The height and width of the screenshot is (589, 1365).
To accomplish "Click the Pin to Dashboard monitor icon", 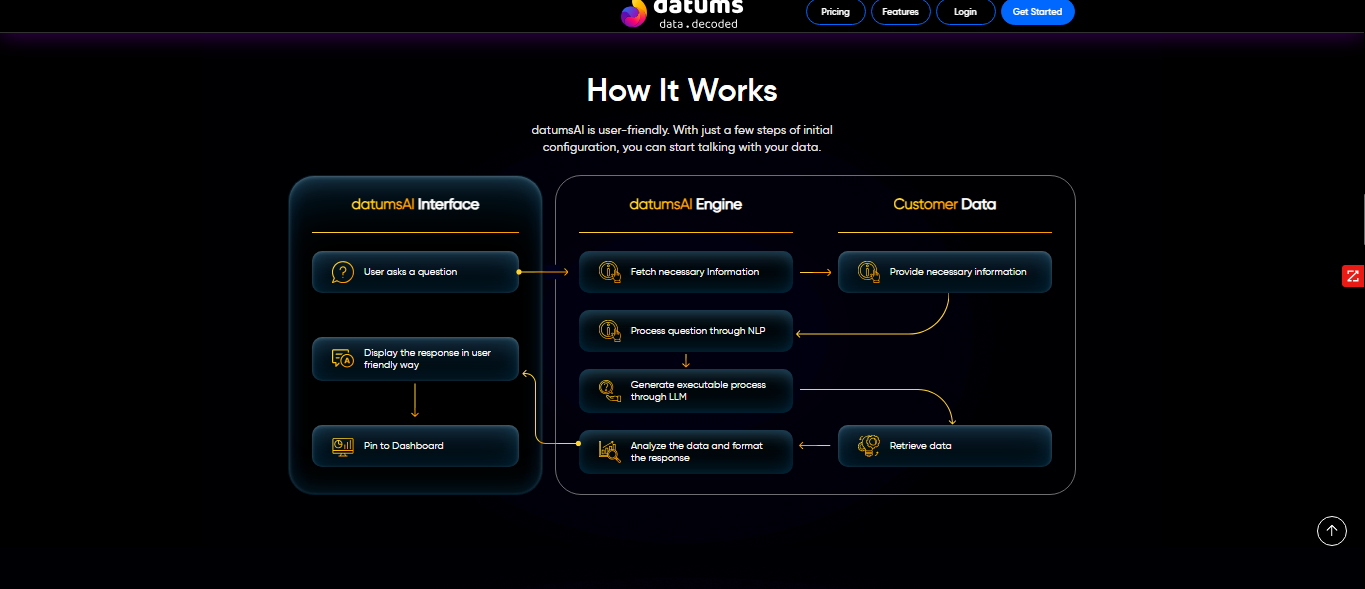I will 343,446.
